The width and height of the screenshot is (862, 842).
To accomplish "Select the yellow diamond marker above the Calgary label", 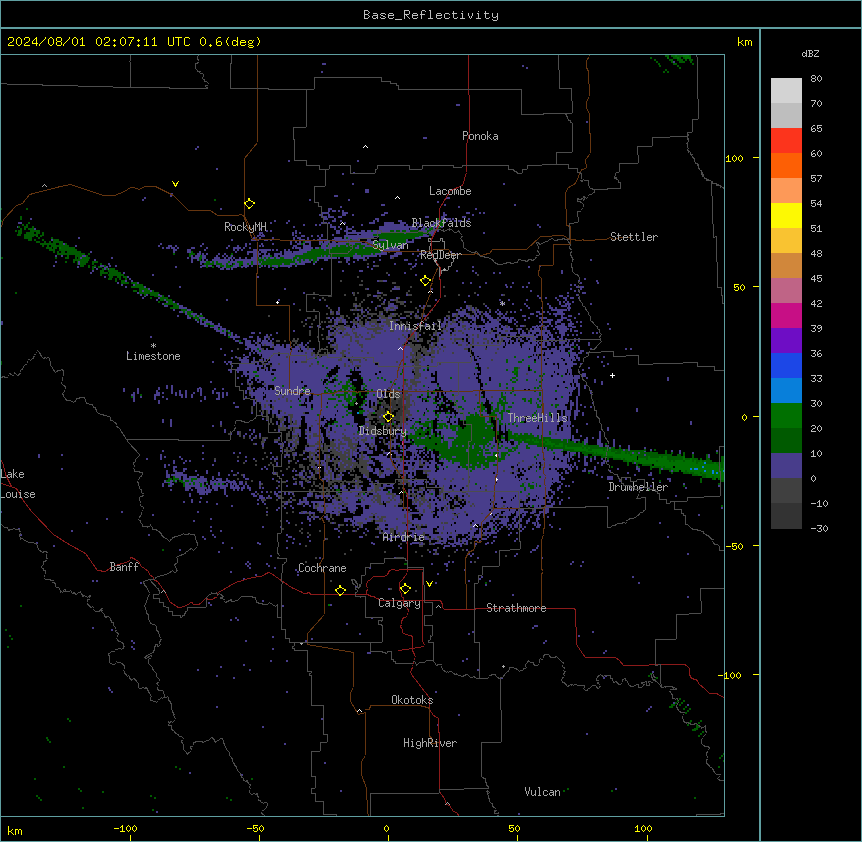I will [x=405, y=589].
